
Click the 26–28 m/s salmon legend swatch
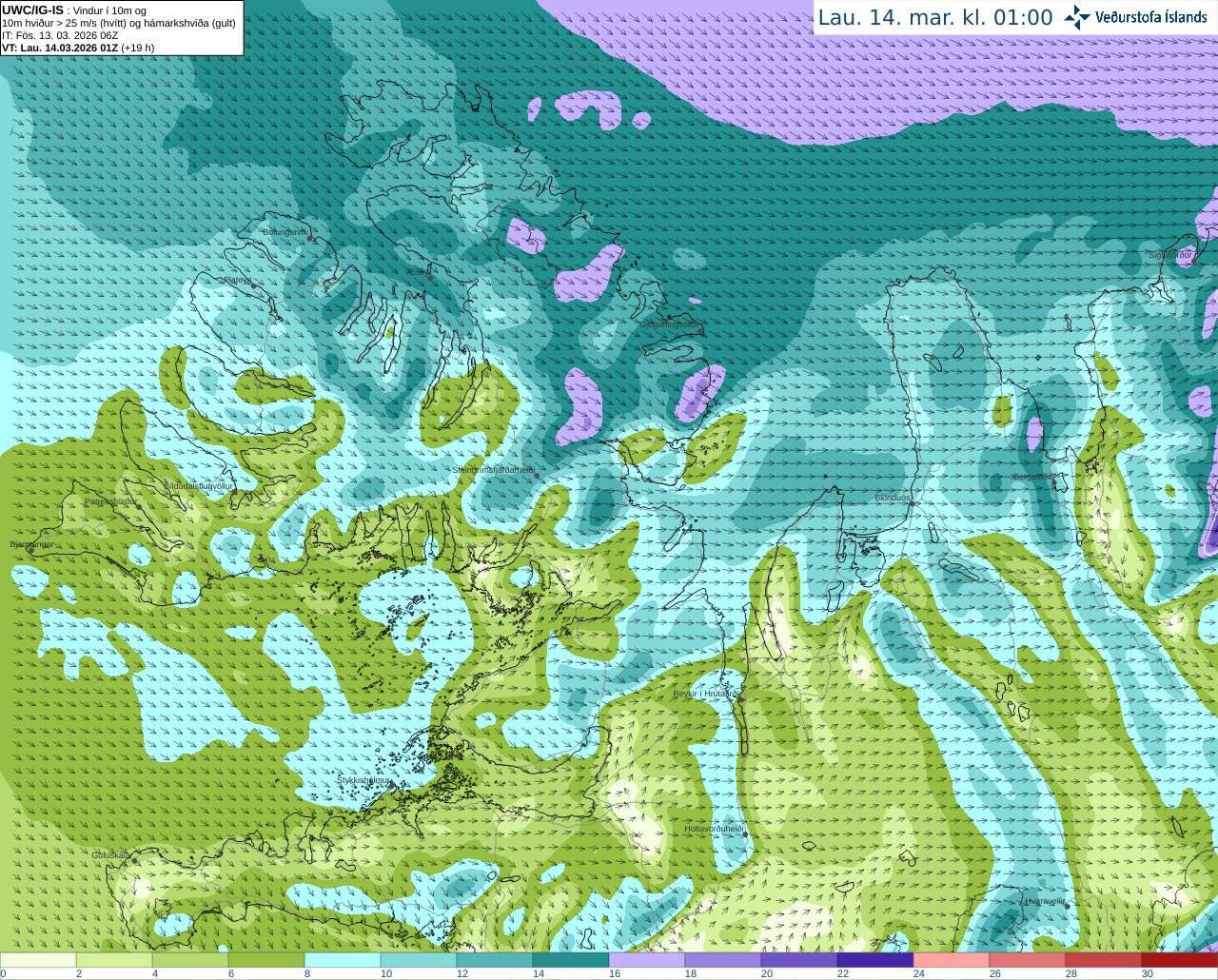[x=1028, y=960]
